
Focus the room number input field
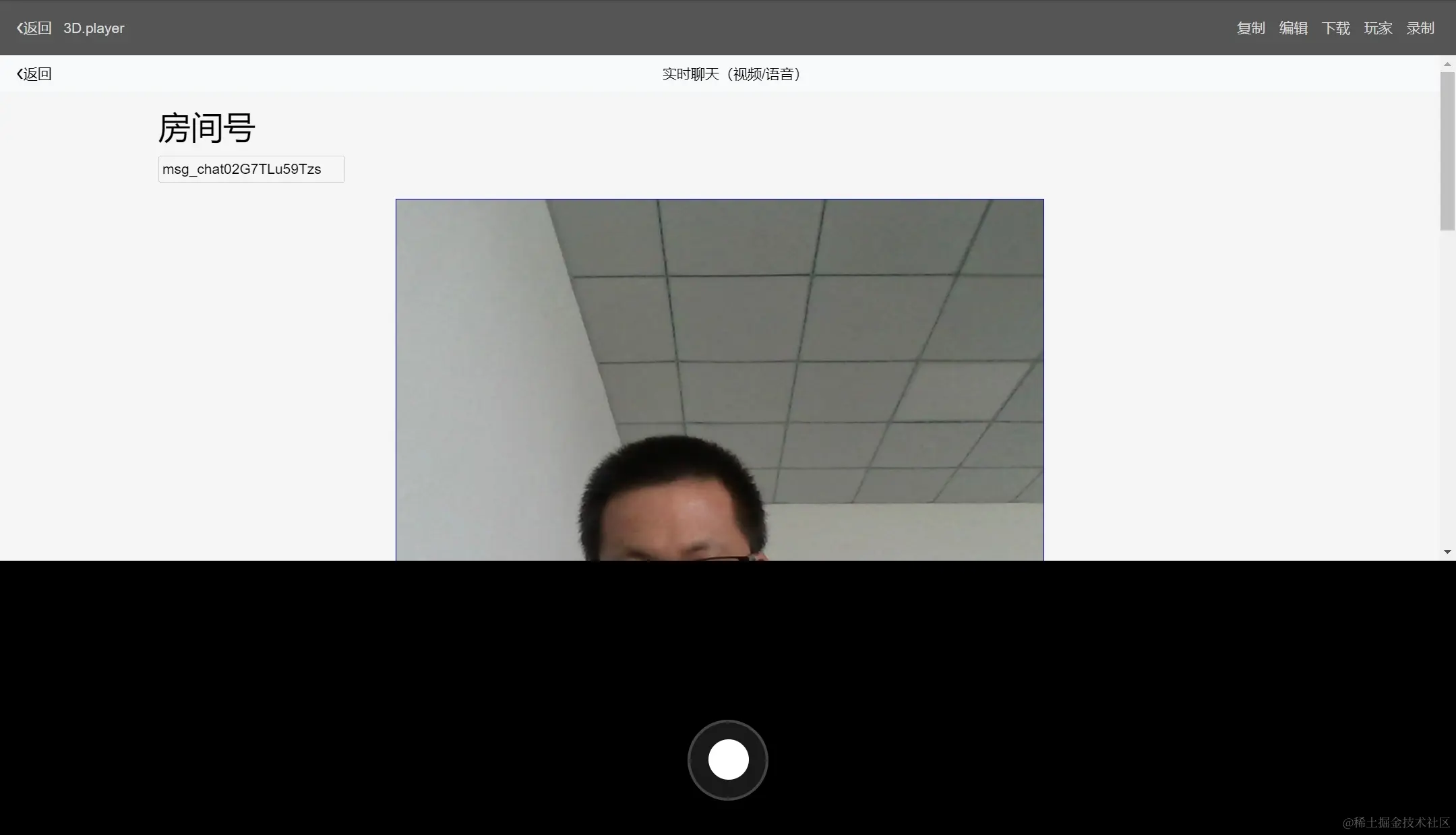[x=251, y=169]
